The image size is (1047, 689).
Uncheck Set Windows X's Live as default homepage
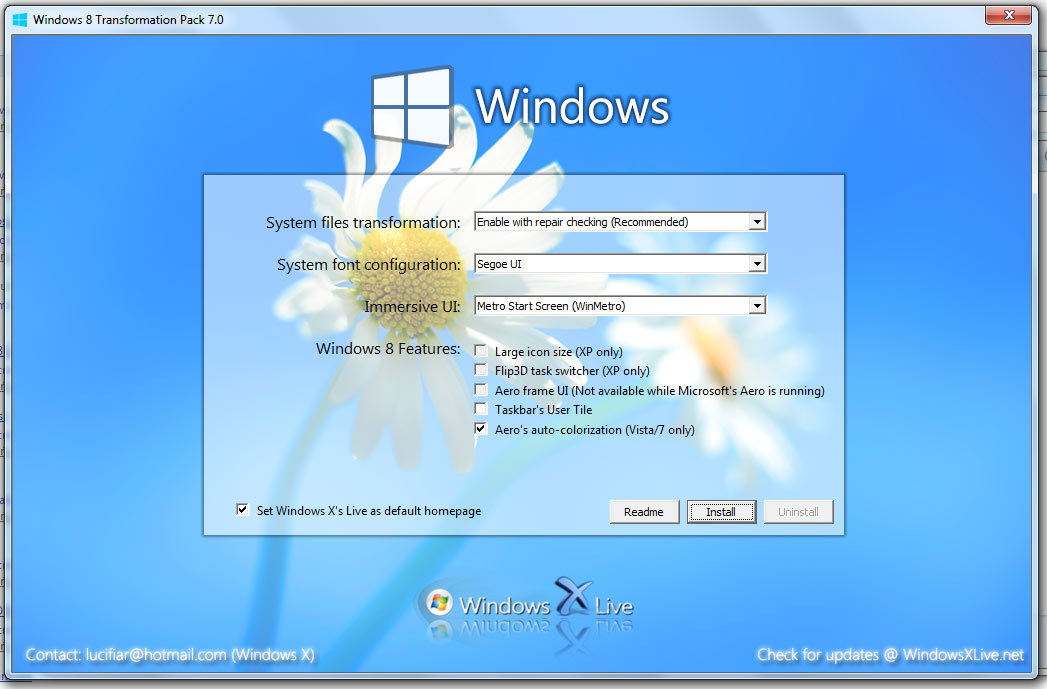pyautogui.click(x=242, y=510)
